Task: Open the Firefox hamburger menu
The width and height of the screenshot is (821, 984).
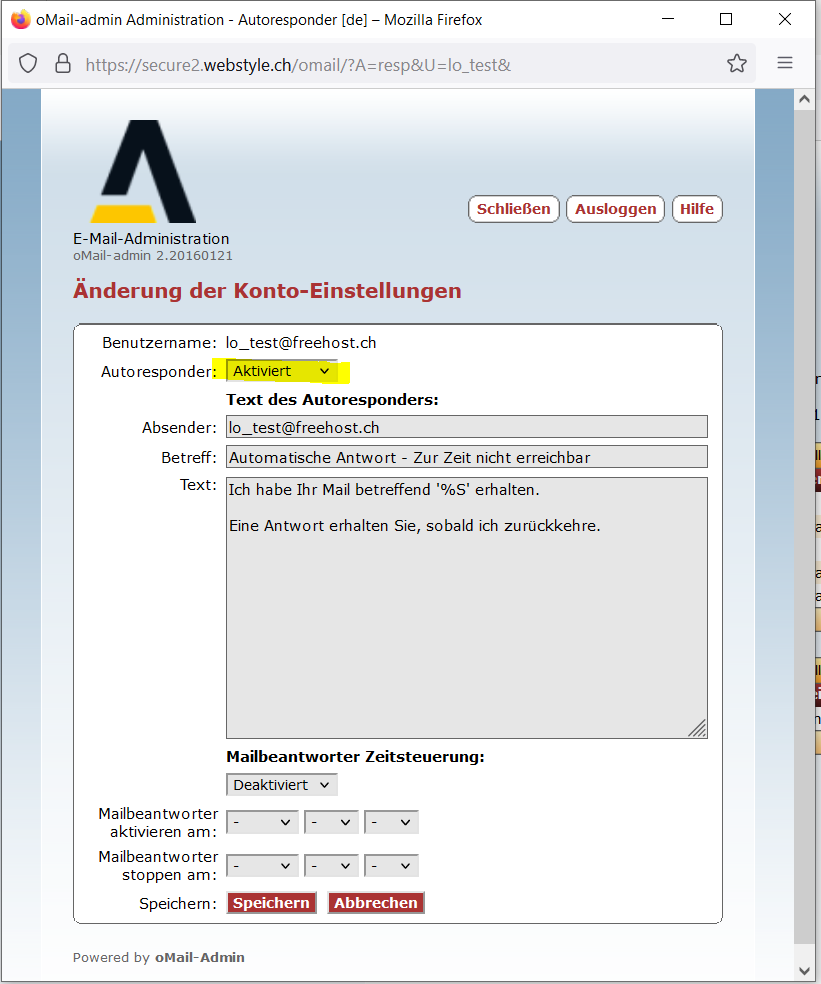Action: point(785,63)
